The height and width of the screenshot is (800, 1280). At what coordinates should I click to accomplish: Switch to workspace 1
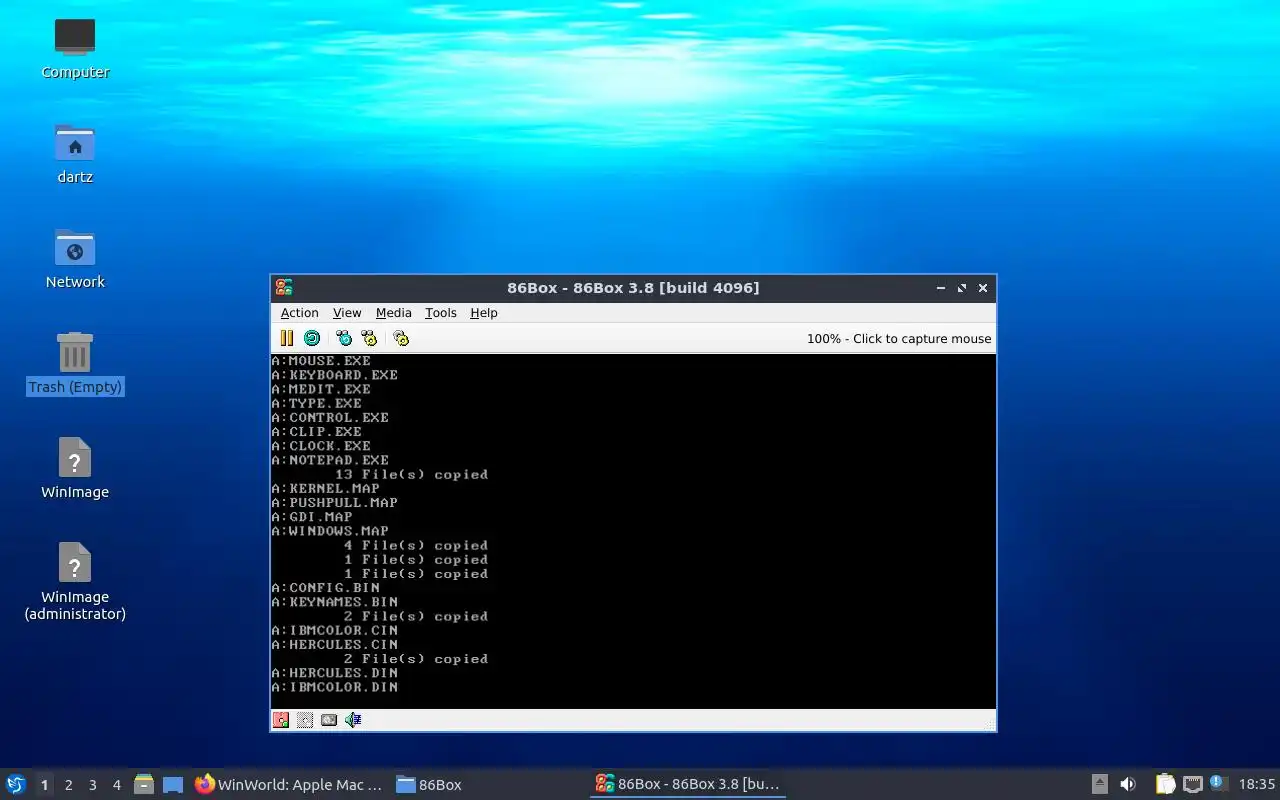44,785
